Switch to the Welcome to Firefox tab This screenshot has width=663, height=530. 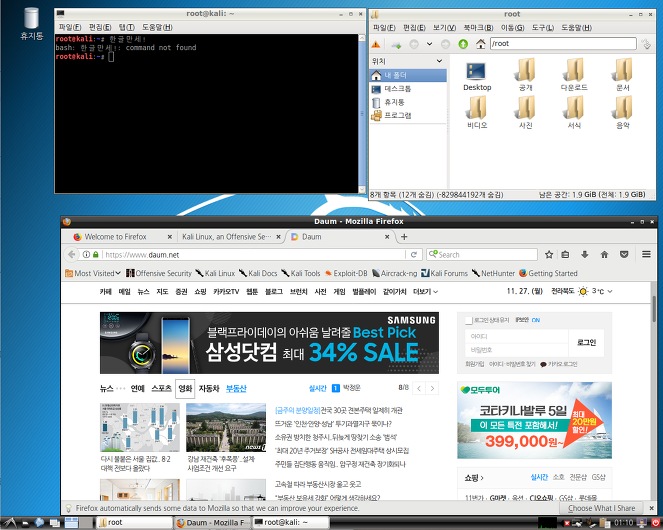coord(115,237)
